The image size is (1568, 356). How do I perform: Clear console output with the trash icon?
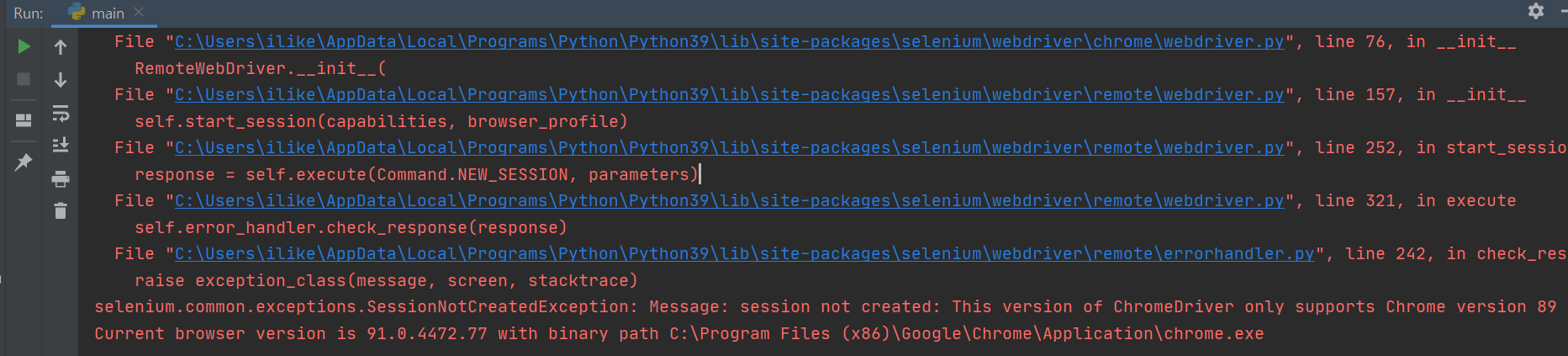pyautogui.click(x=61, y=210)
